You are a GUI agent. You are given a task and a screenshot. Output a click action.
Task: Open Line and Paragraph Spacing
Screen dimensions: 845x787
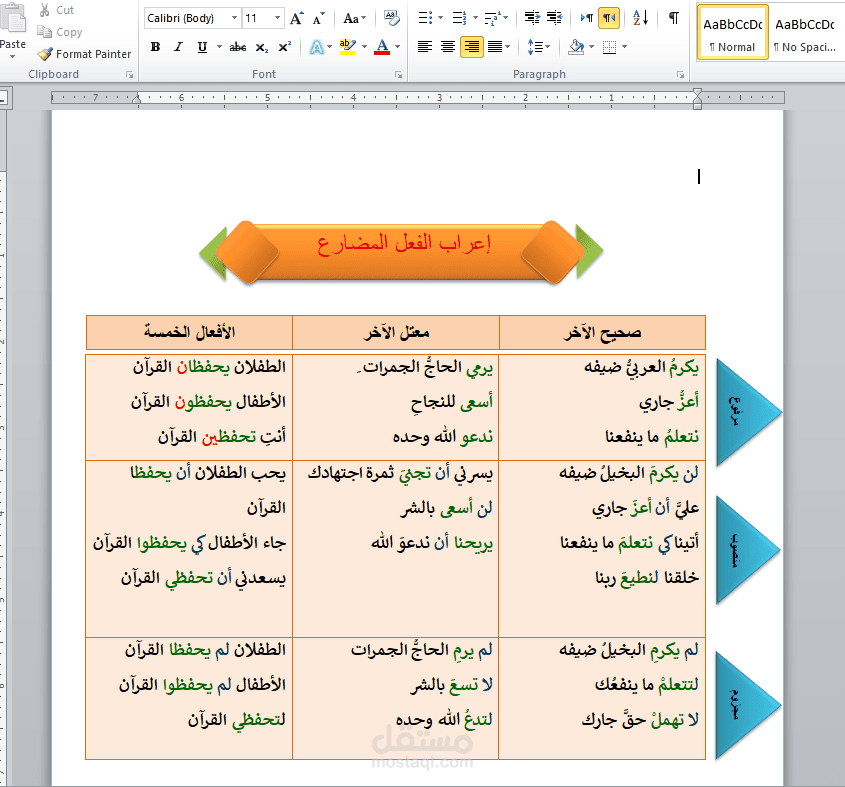click(x=535, y=47)
